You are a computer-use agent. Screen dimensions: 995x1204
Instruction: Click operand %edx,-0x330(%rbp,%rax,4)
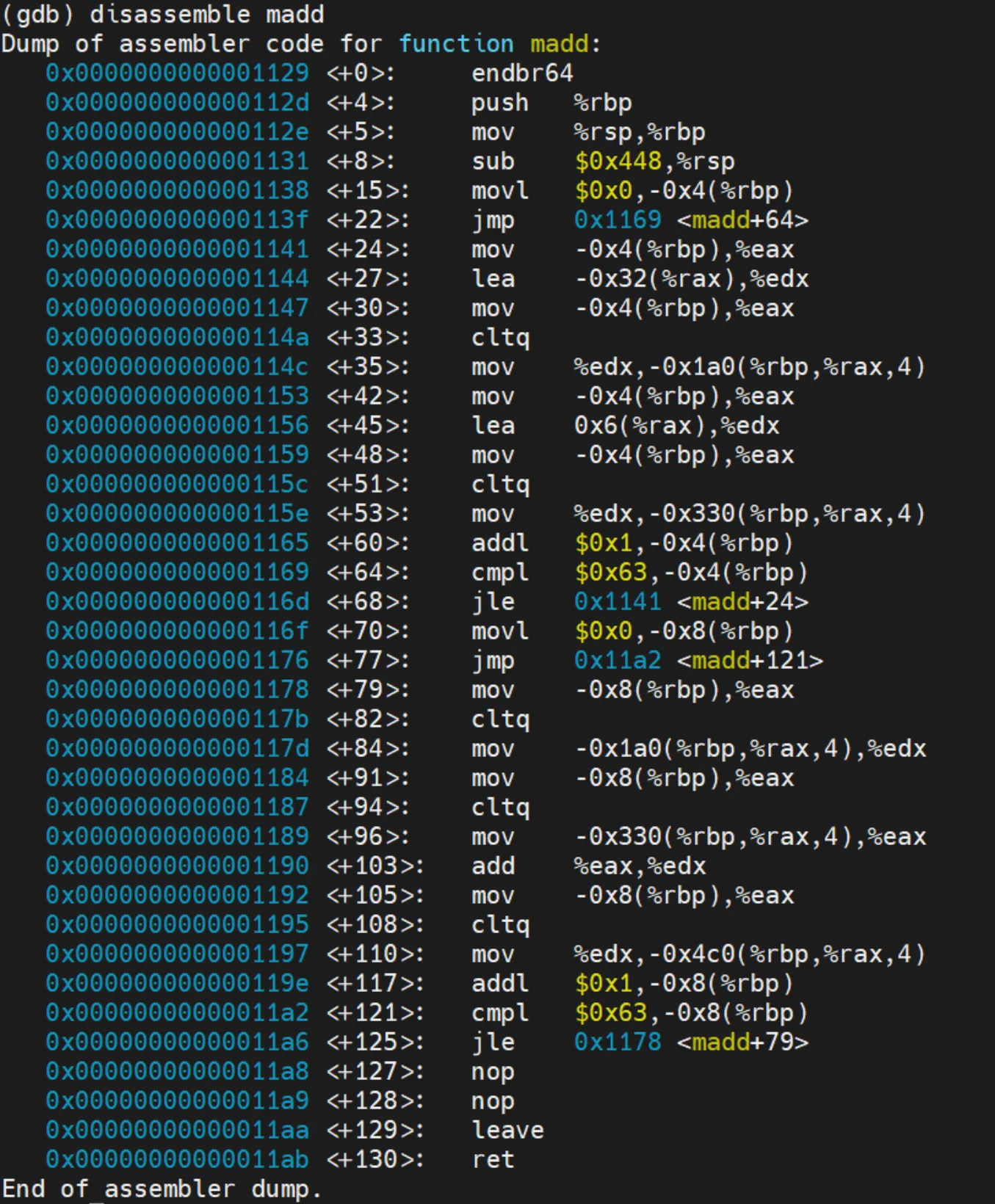tap(749, 513)
